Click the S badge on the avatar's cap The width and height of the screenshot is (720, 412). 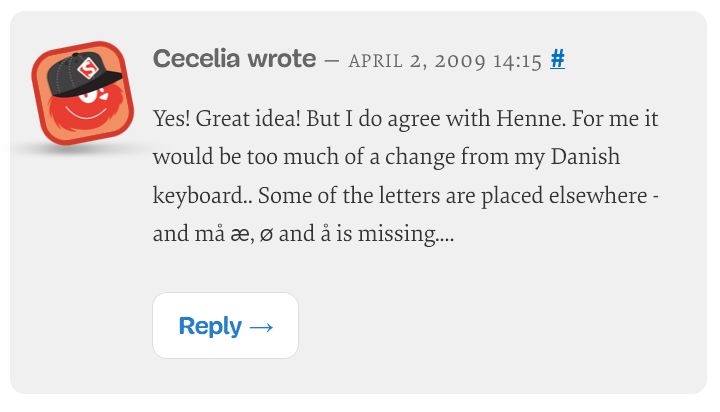pyautogui.click(x=88, y=68)
